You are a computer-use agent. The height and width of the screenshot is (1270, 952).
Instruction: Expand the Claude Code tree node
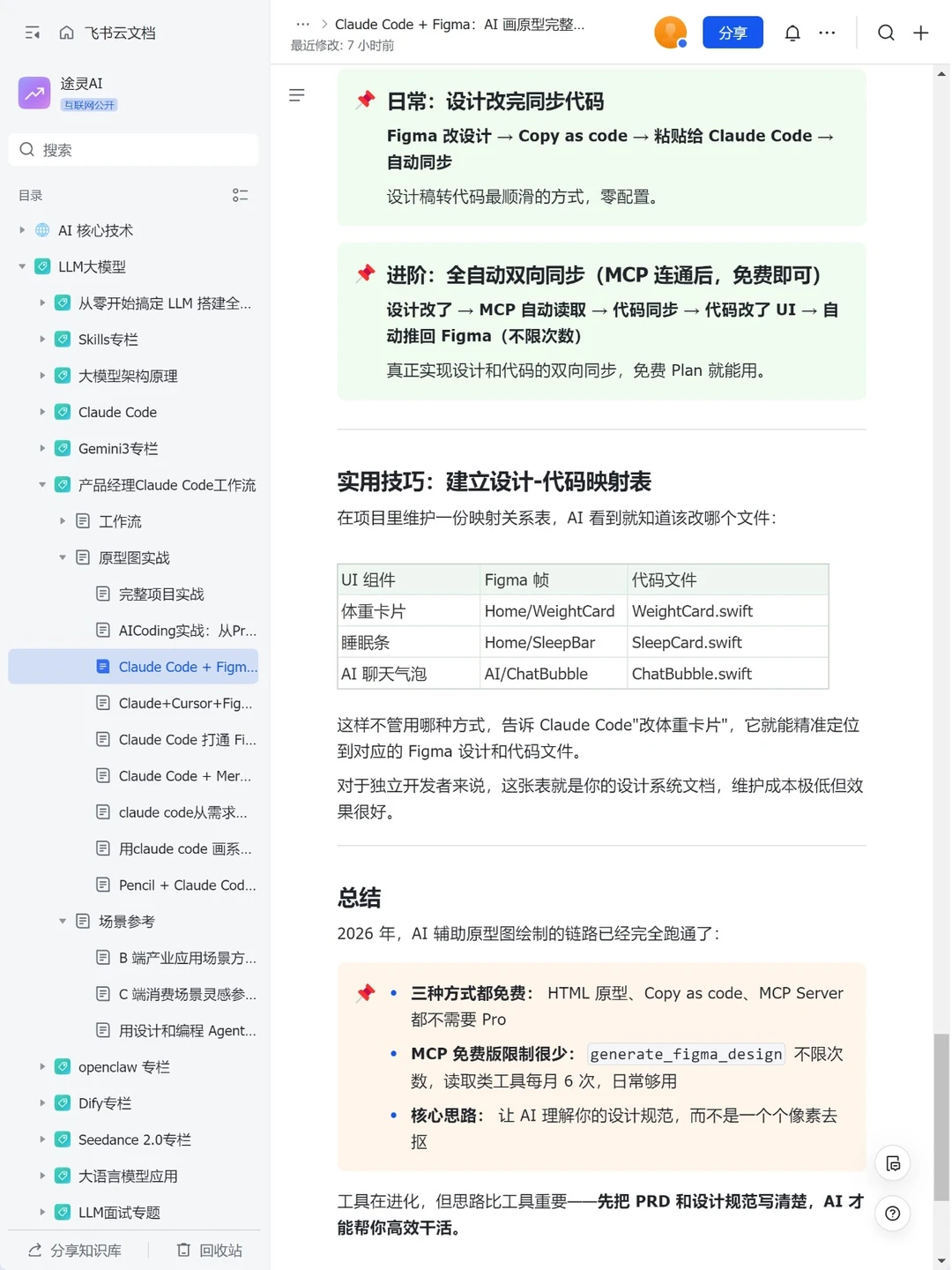point(42,412)
